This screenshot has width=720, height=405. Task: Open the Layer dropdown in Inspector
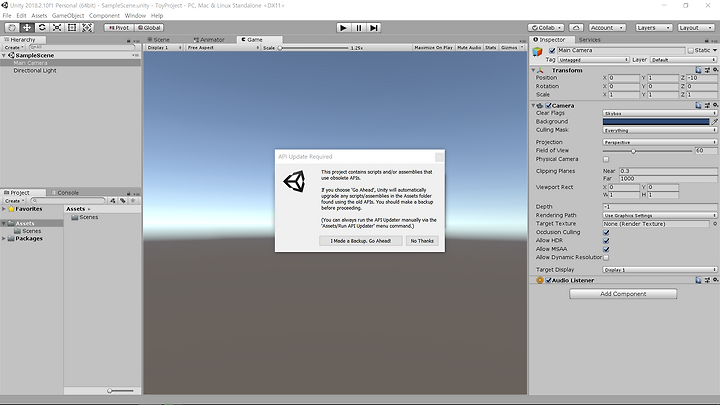pyautogui.click(x=683, y=60)
